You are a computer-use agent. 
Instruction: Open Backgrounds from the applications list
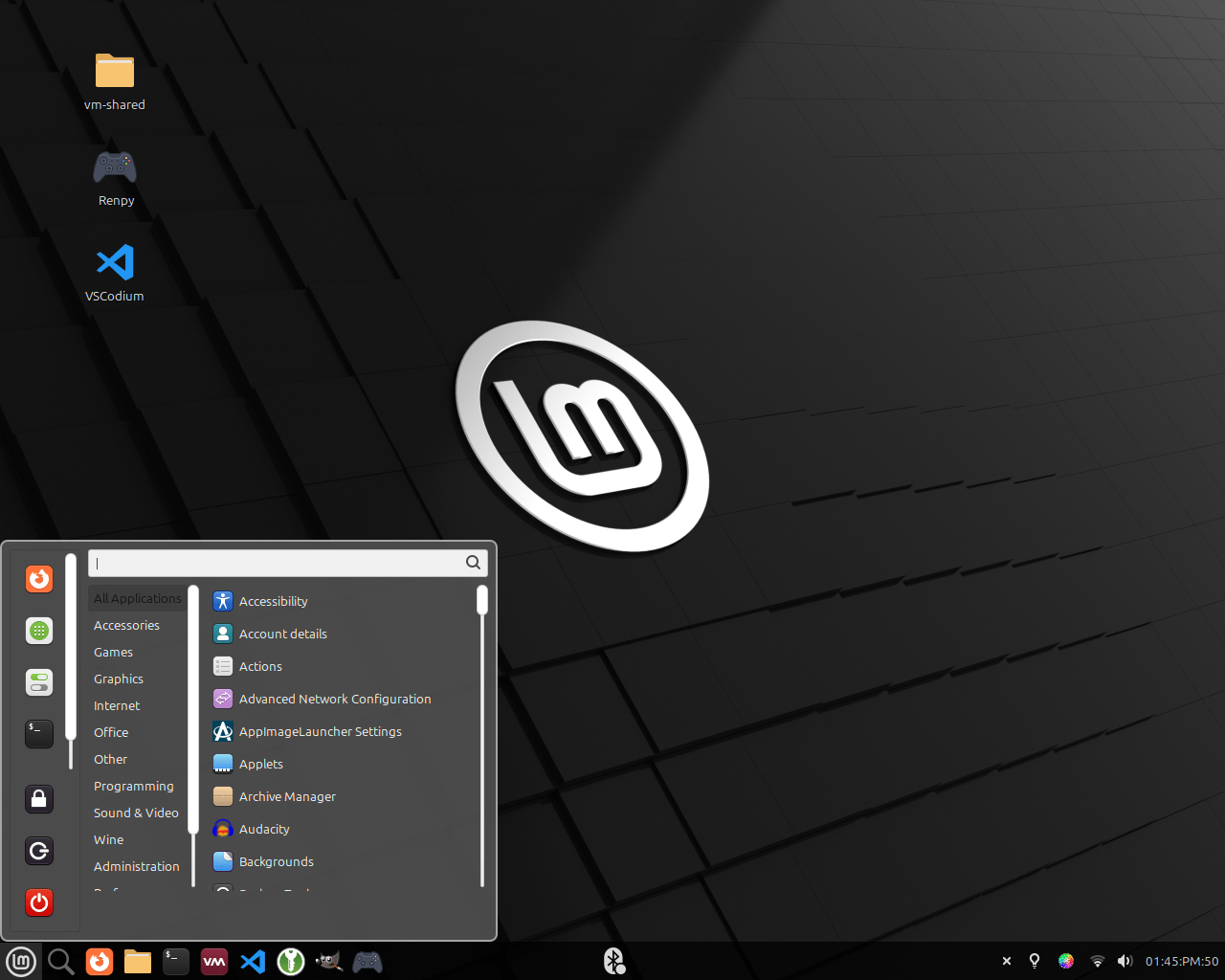pos(341,861)
